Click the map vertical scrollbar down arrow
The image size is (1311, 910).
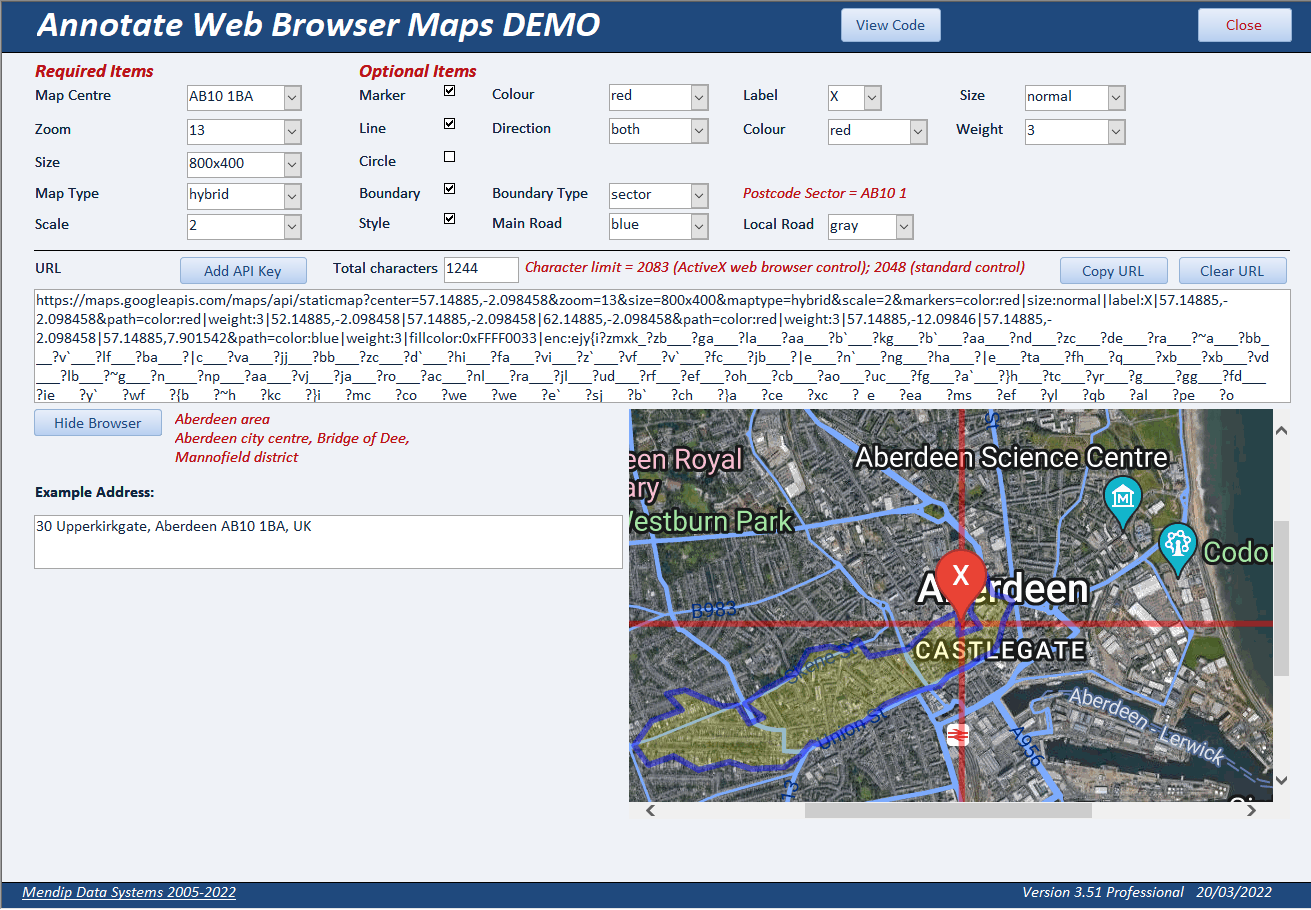[1282, 780]
